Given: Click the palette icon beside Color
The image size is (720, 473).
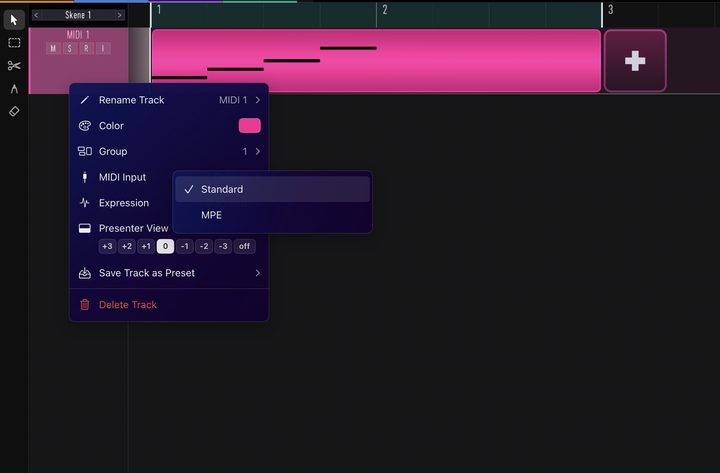Looking at the screenshot, I should pyautogui.click(x=84, y=126).
